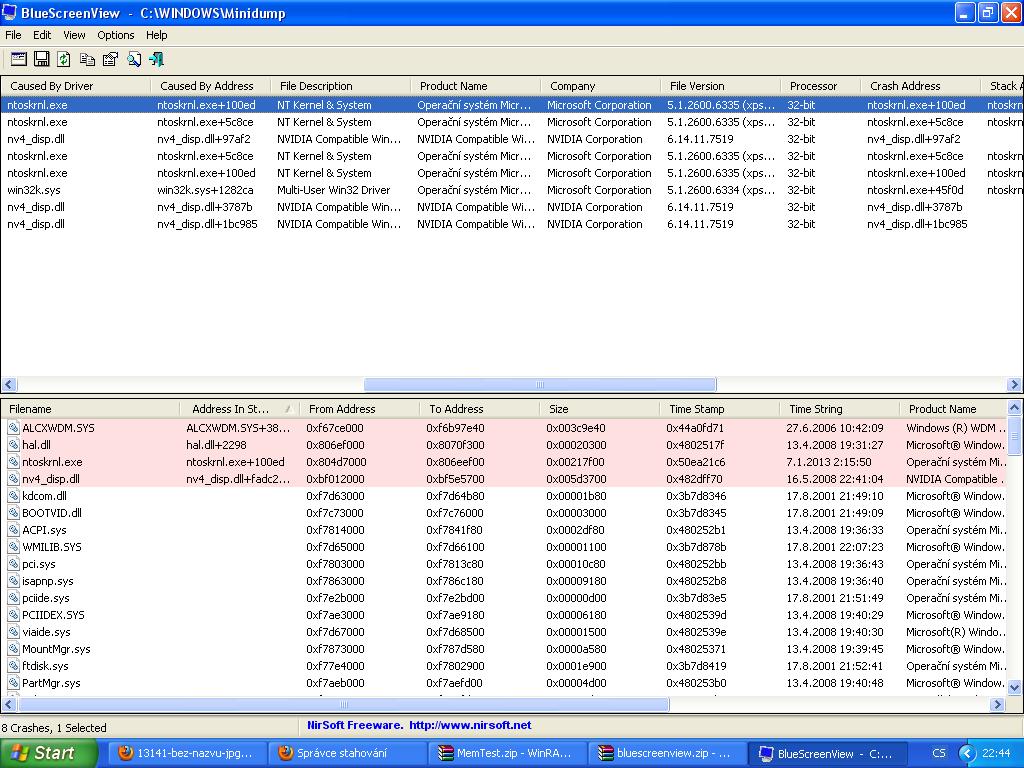Click the file icon beside pciide.sys
Screen dimensions: 1024x768
(13, 598)
